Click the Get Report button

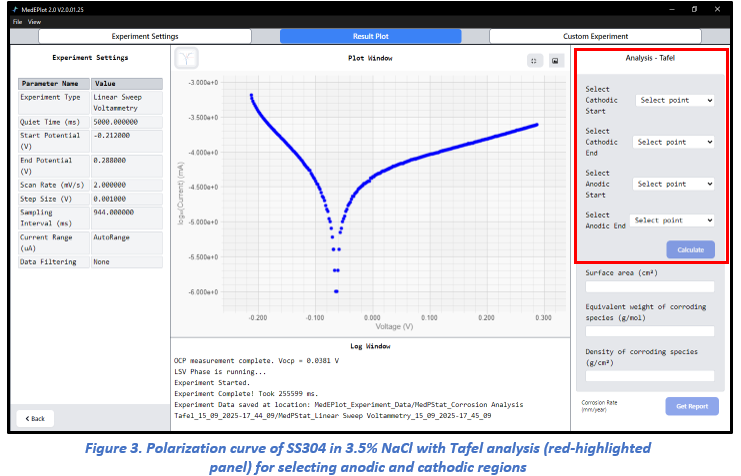692,406
